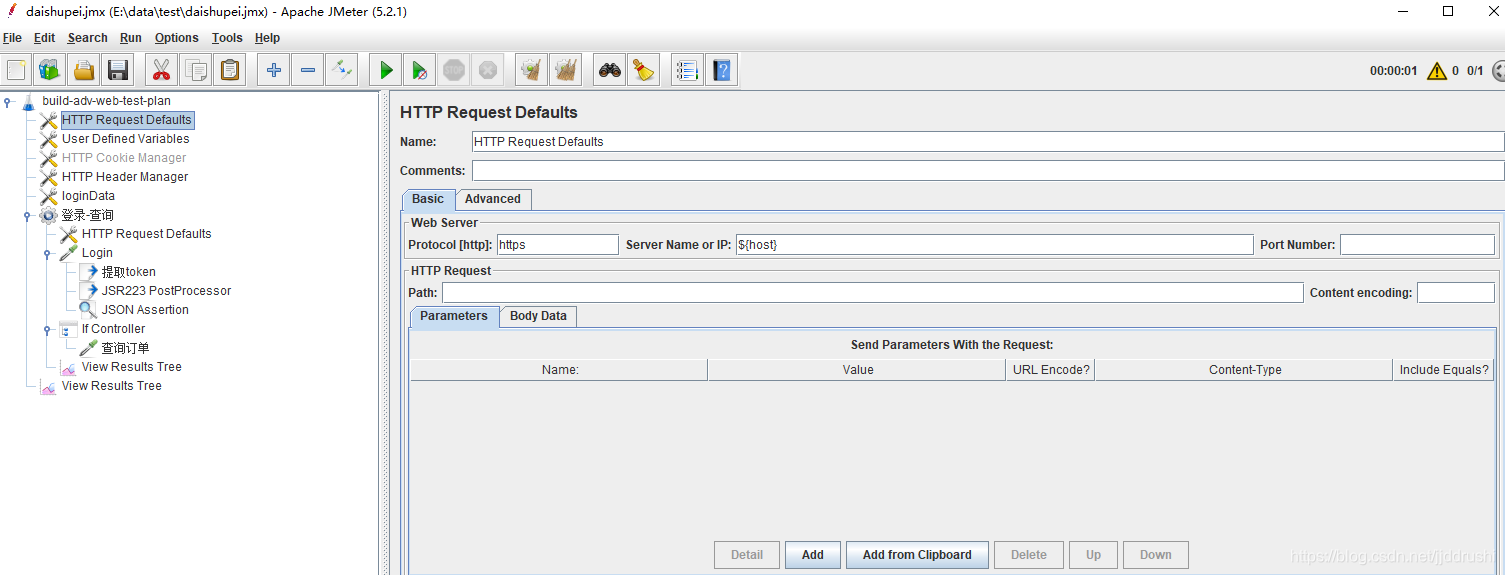Switch to the Basic tab
The width and height of the screenshot is (1505, 575).
[x=428, y=199]
